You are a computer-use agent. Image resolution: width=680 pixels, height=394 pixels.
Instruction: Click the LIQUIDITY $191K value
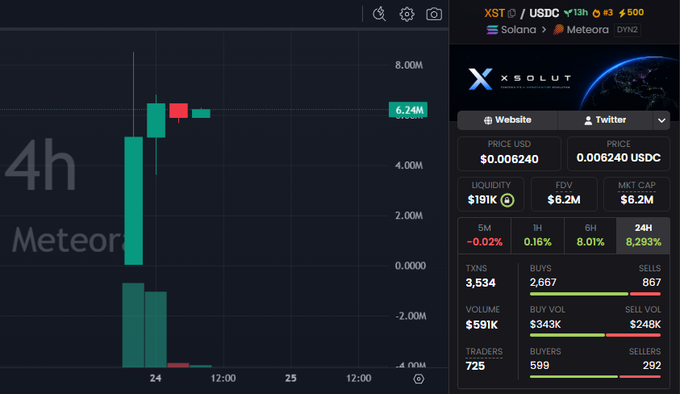pyautogui.click(x=482, y=200)
